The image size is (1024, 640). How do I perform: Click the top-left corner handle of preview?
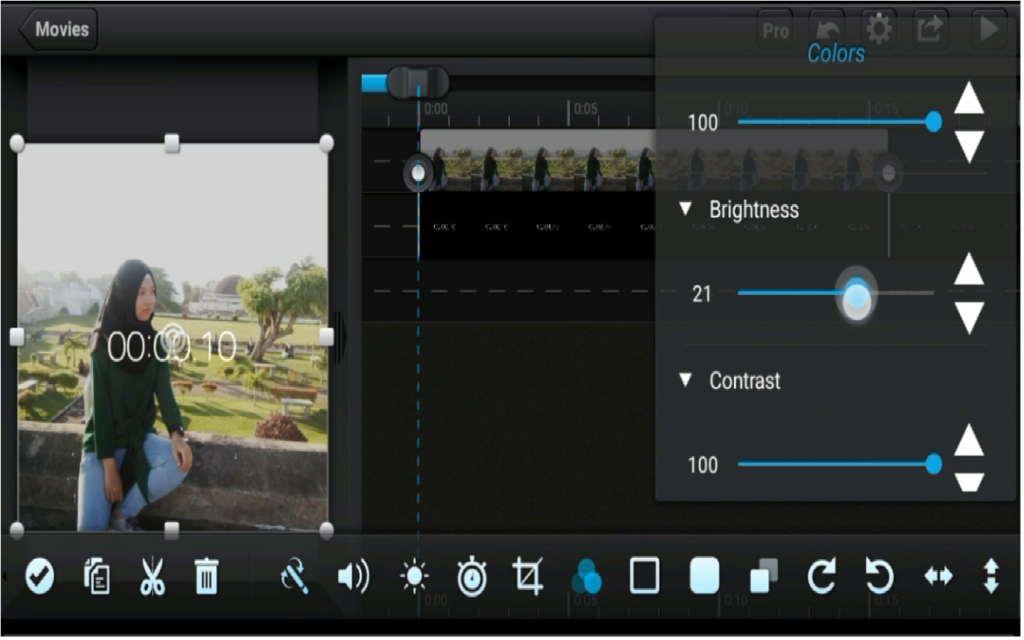click(x=18, y=143)
